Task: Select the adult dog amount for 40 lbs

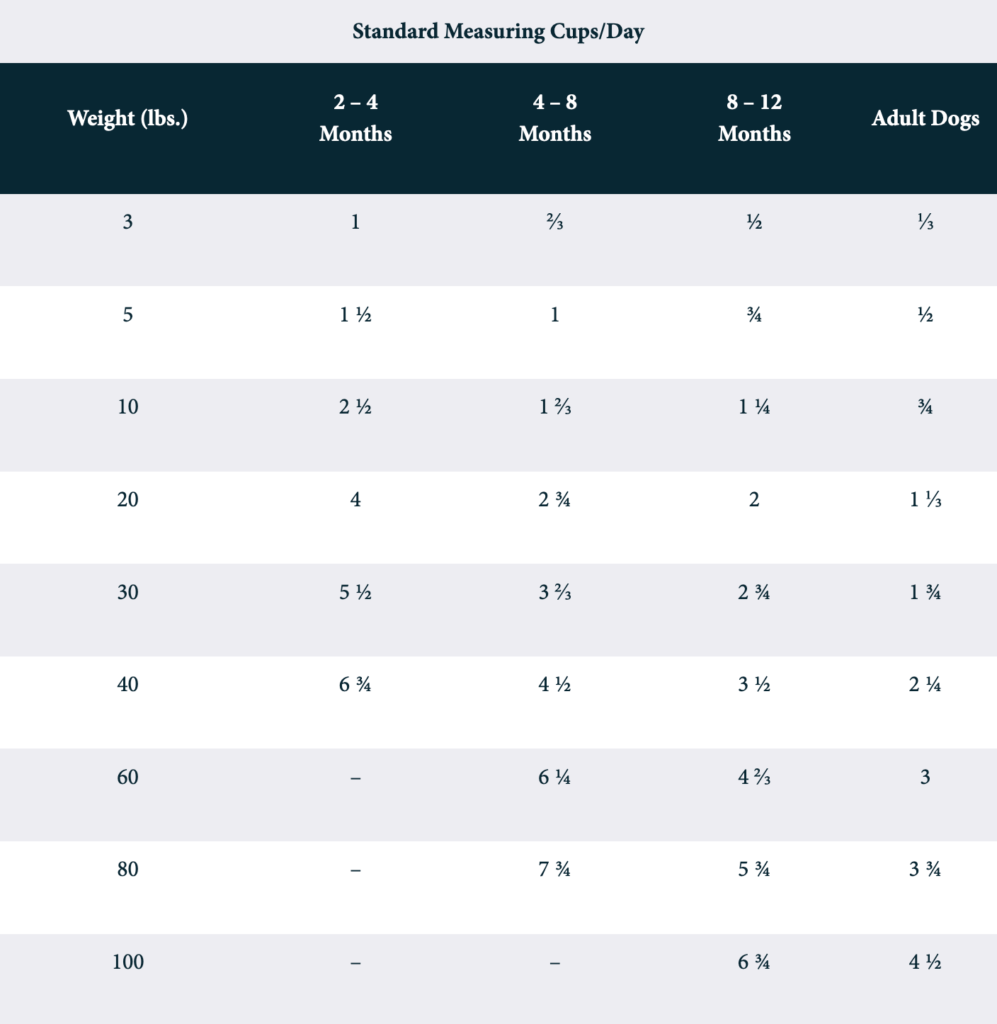Action: point(925,685)
